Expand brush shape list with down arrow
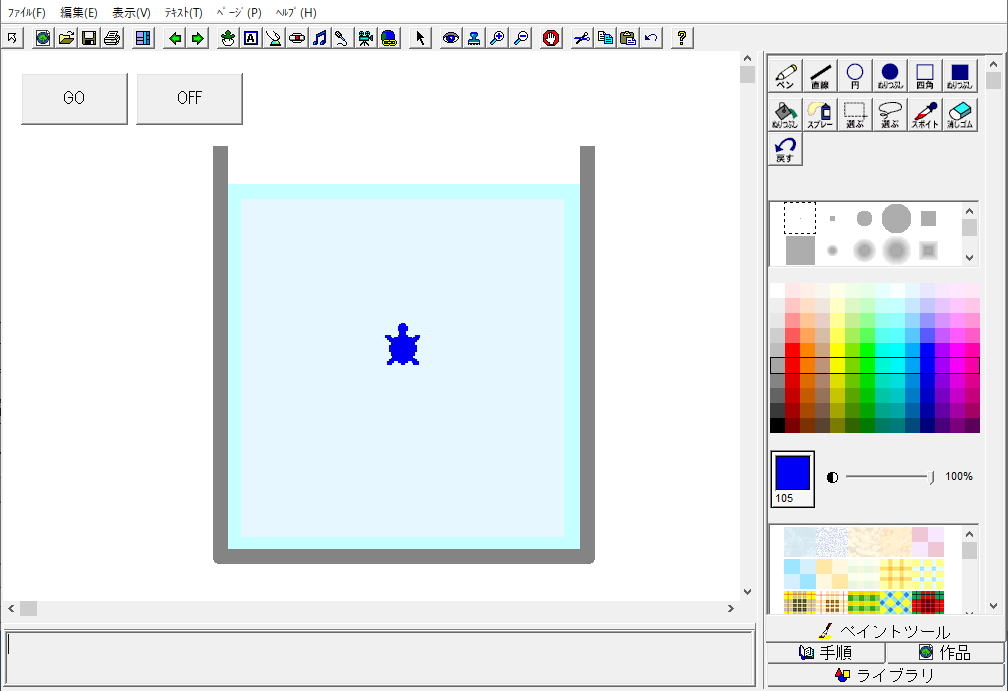Screen dimensions: 1008x691 [969, 257]
